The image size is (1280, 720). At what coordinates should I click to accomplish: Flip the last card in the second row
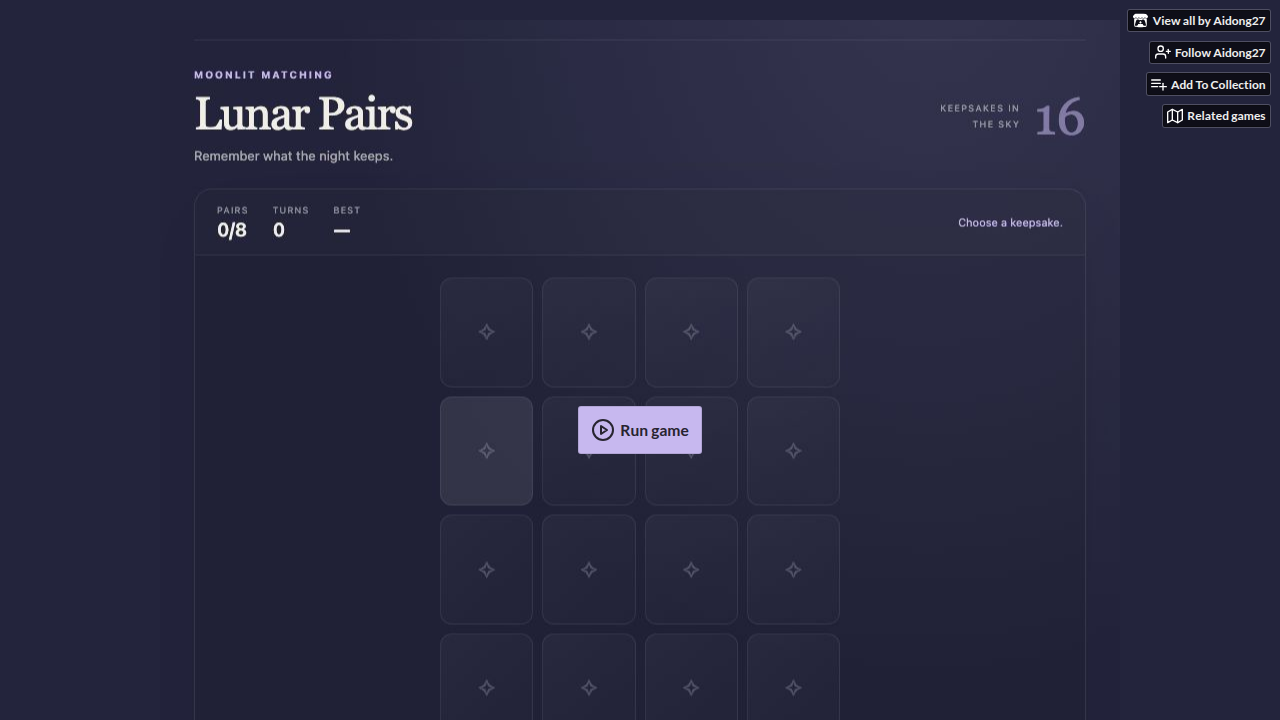(793, 451)
